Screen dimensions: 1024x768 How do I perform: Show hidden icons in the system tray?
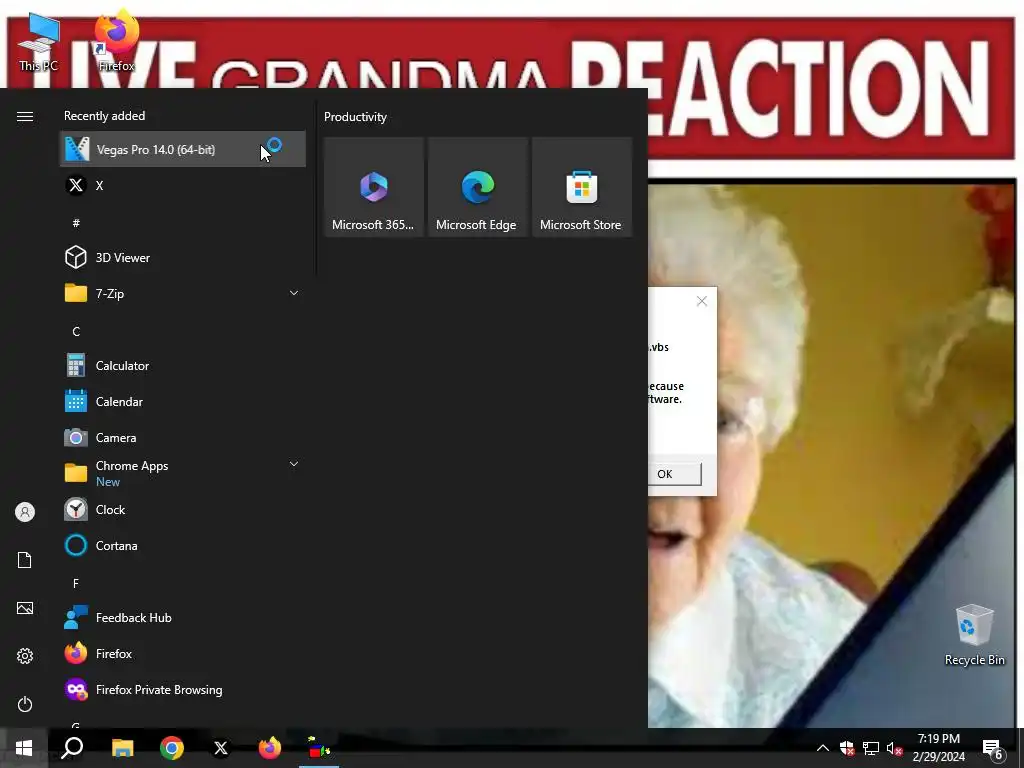point(823,748)
